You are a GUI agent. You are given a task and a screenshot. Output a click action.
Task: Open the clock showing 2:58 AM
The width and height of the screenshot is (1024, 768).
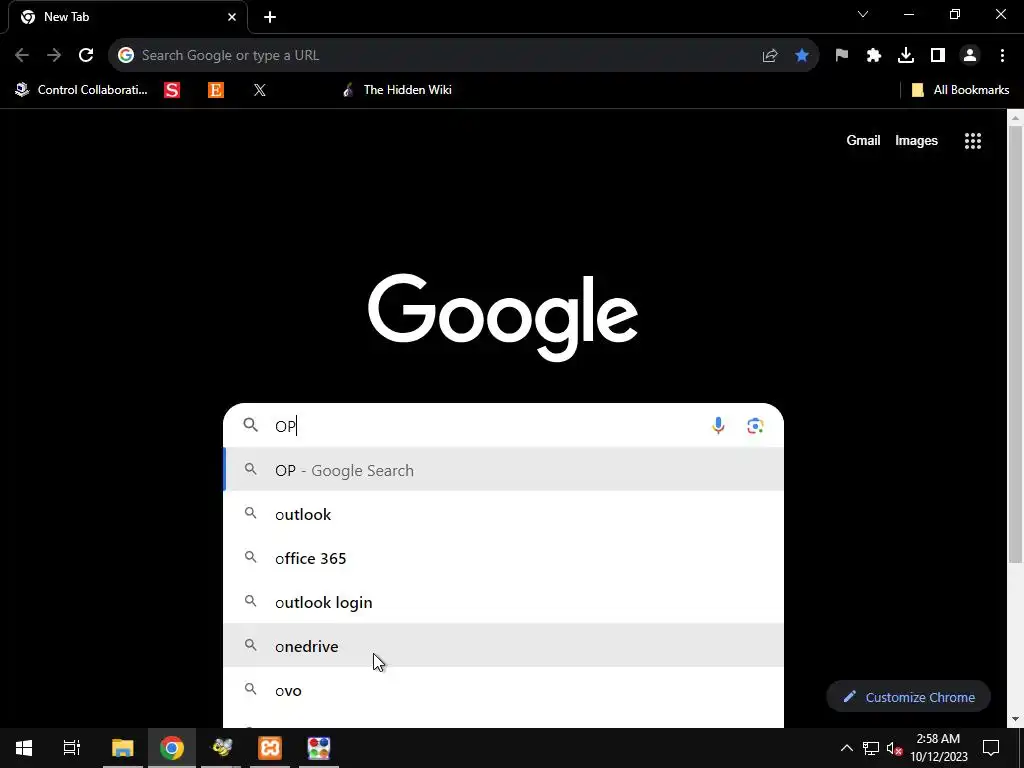pos(938,748)
